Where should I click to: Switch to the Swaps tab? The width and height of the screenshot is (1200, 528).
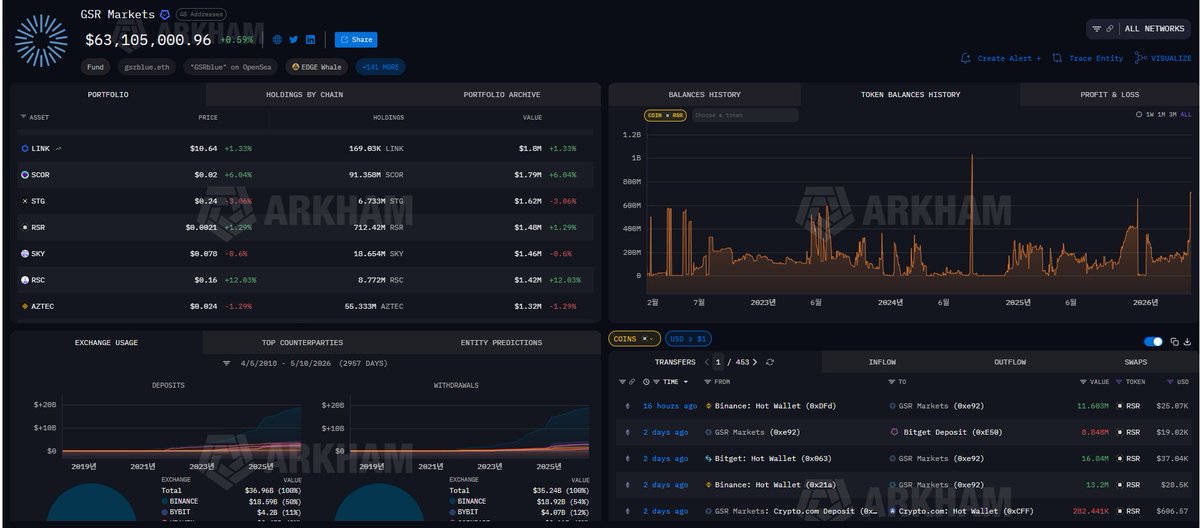coord(1135,362)
